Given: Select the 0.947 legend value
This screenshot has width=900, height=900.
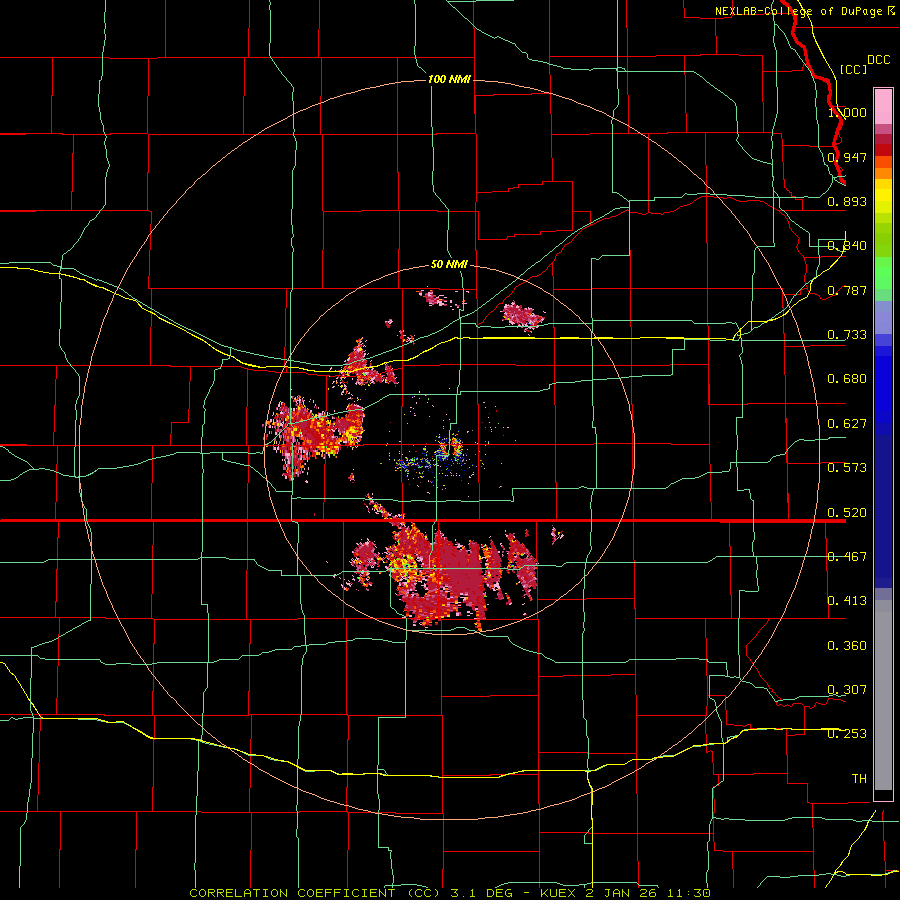Looking at the screenshot, I should click(x=847, y=157).
